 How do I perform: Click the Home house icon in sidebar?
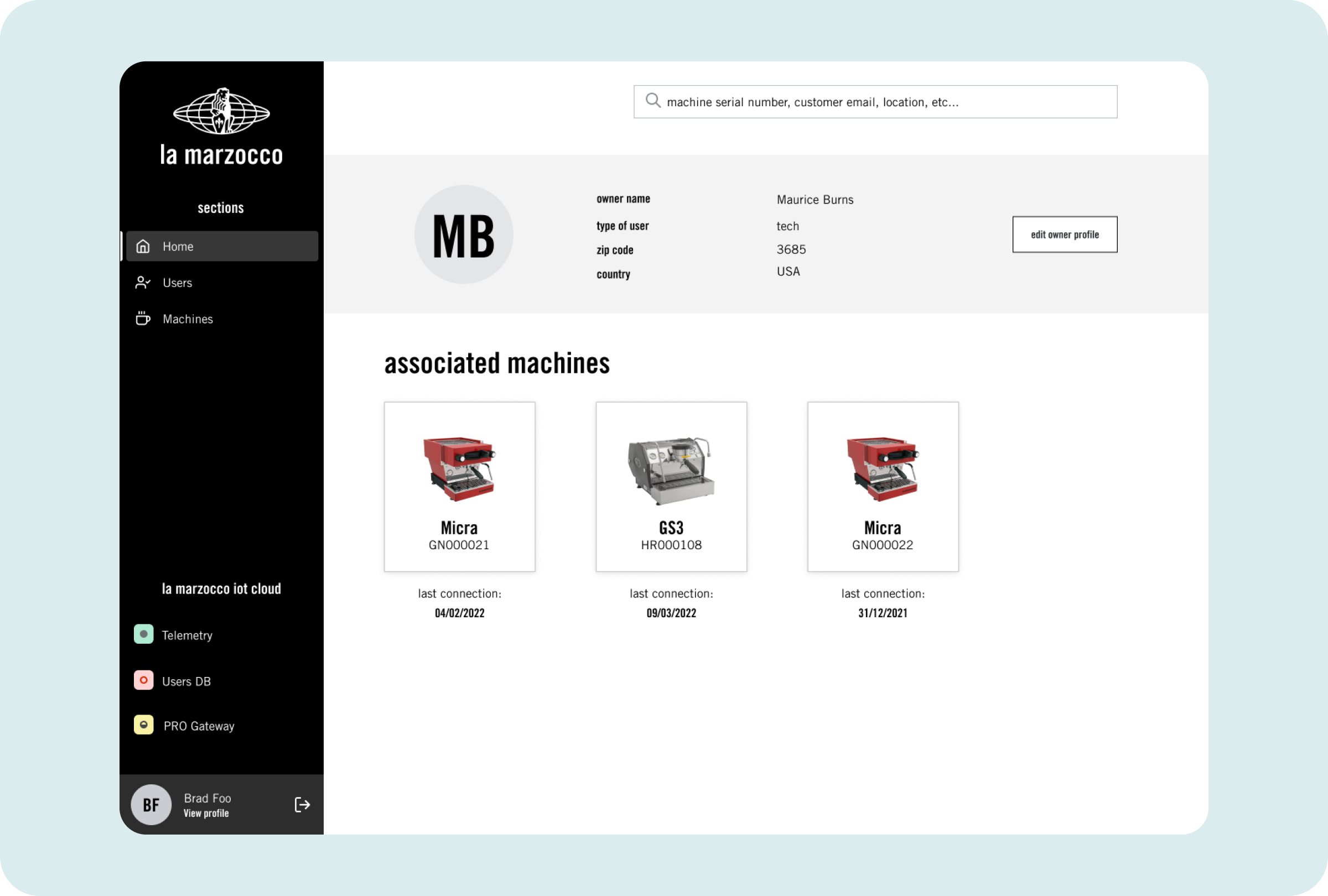[143, 246]
